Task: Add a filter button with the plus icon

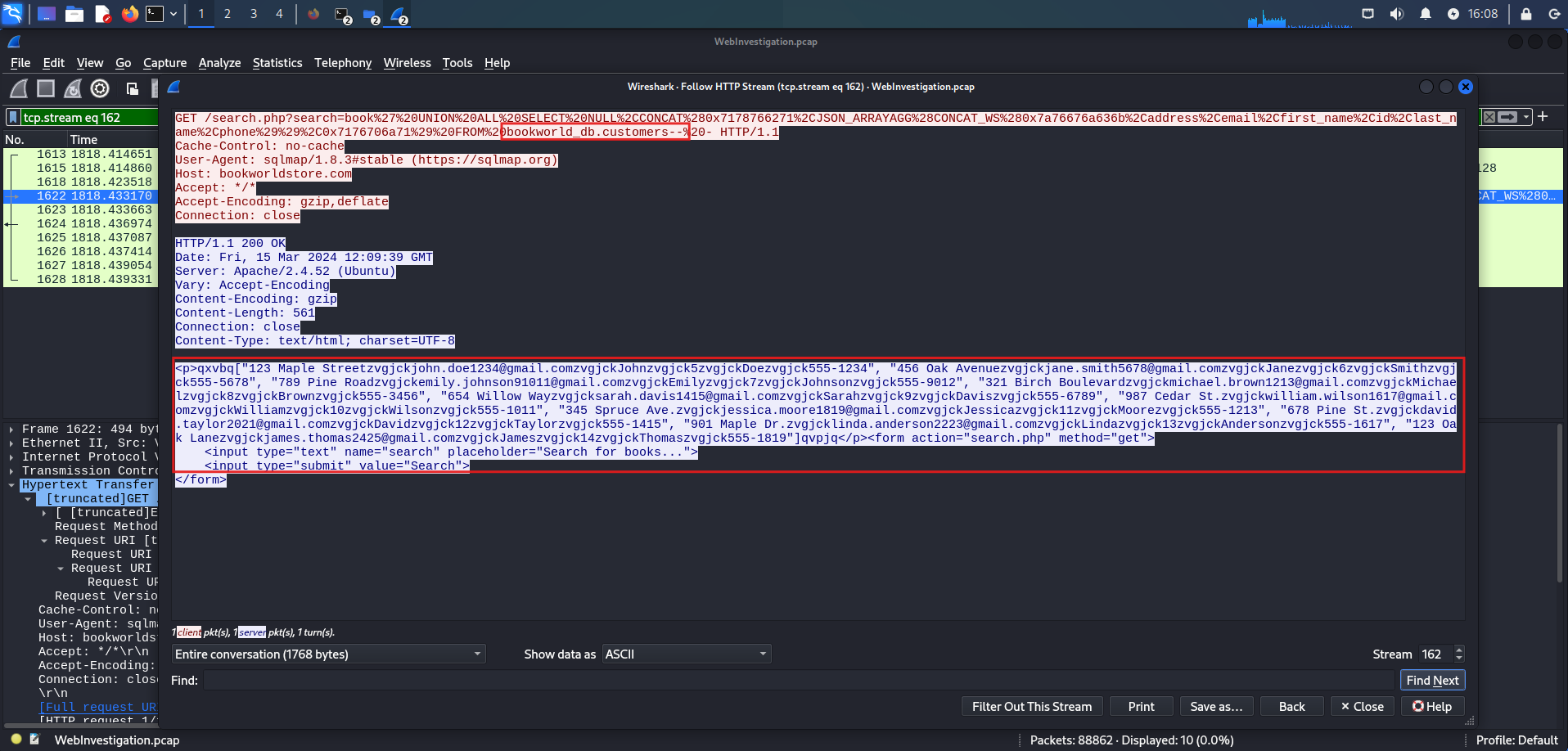Action: [x=1543, y=117]
